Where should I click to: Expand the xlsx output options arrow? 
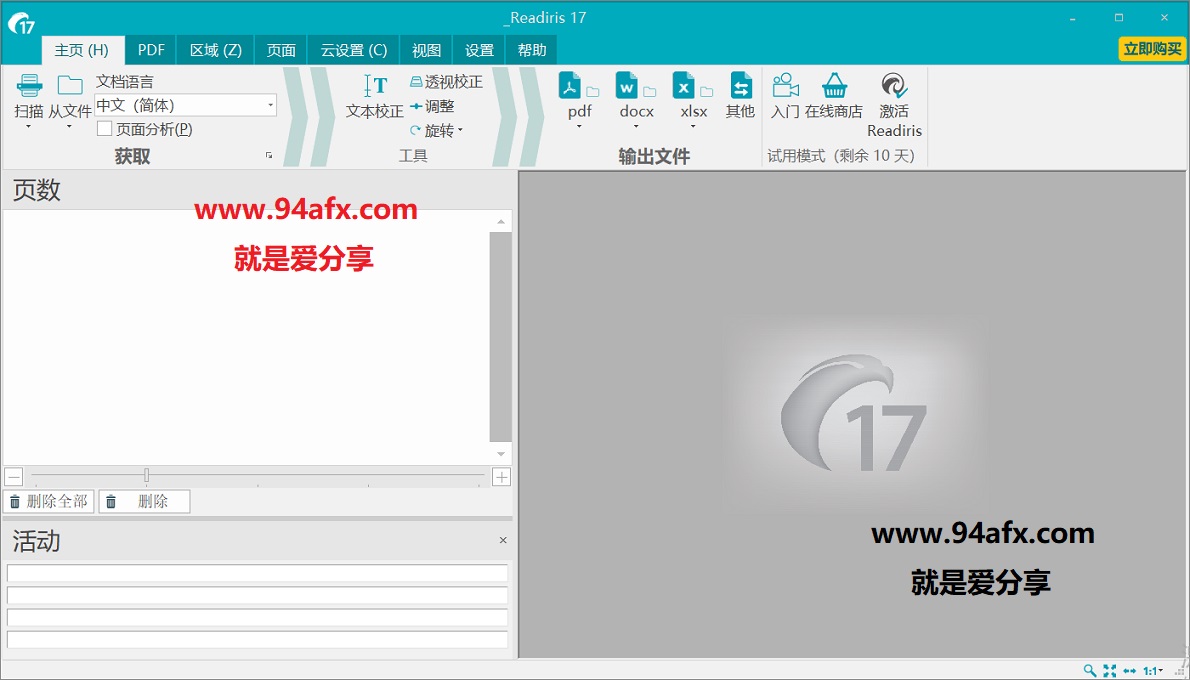tap(693, 127)
